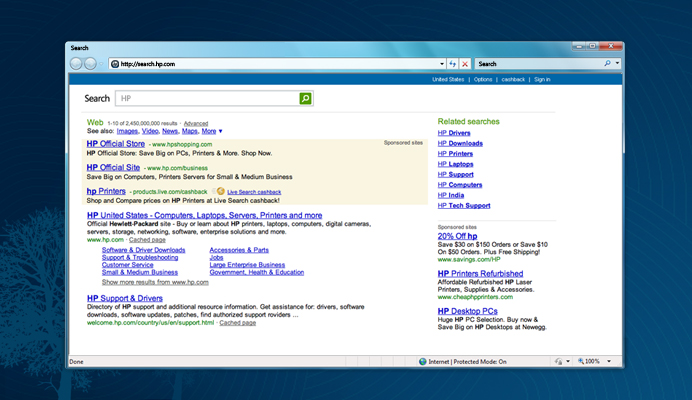Viewport: 692px width, 400px height.
Task: Open Cached page for www.hp.com result
Action: (x=147, y=240)
